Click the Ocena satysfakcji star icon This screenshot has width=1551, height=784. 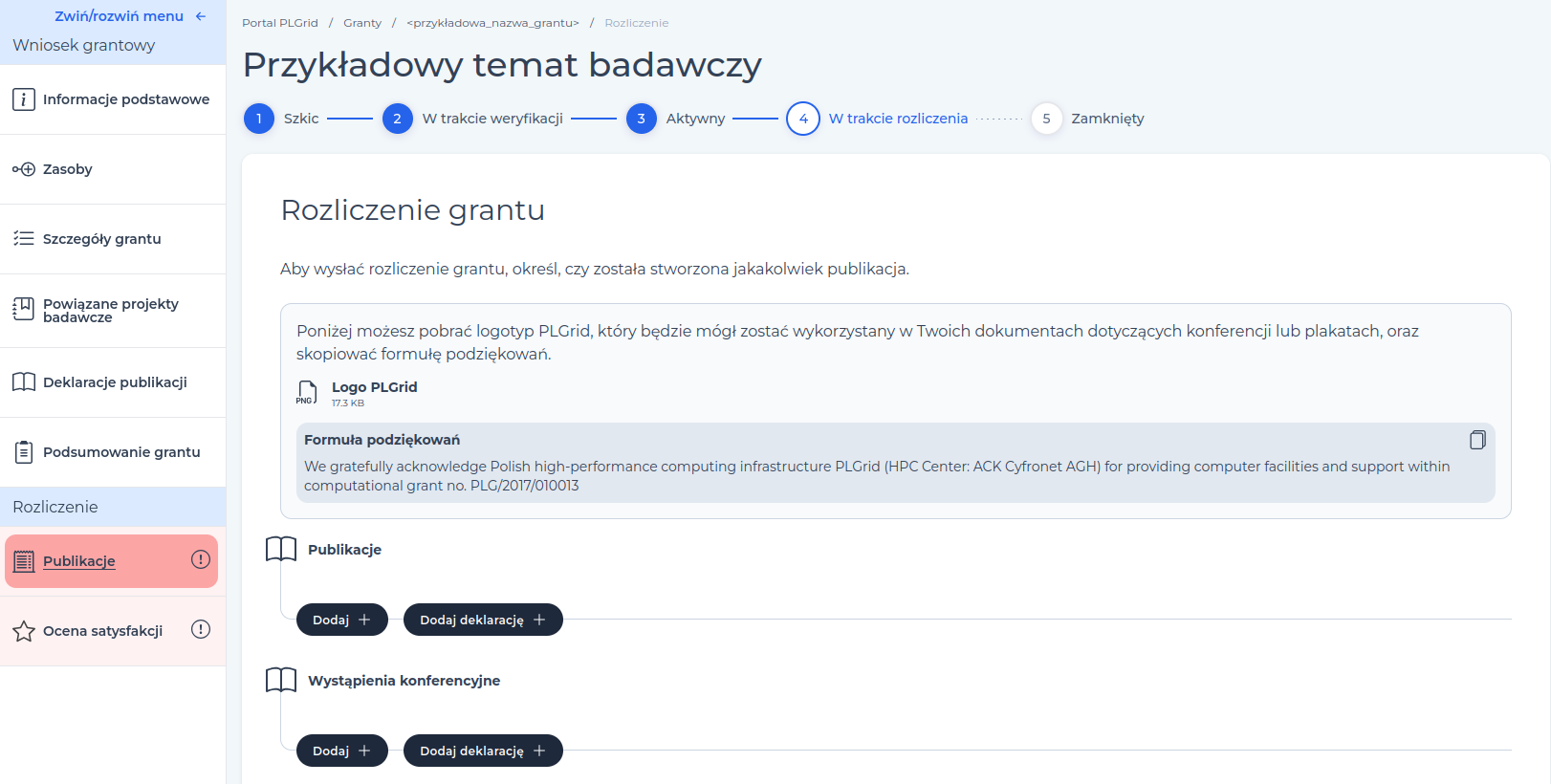24,631
